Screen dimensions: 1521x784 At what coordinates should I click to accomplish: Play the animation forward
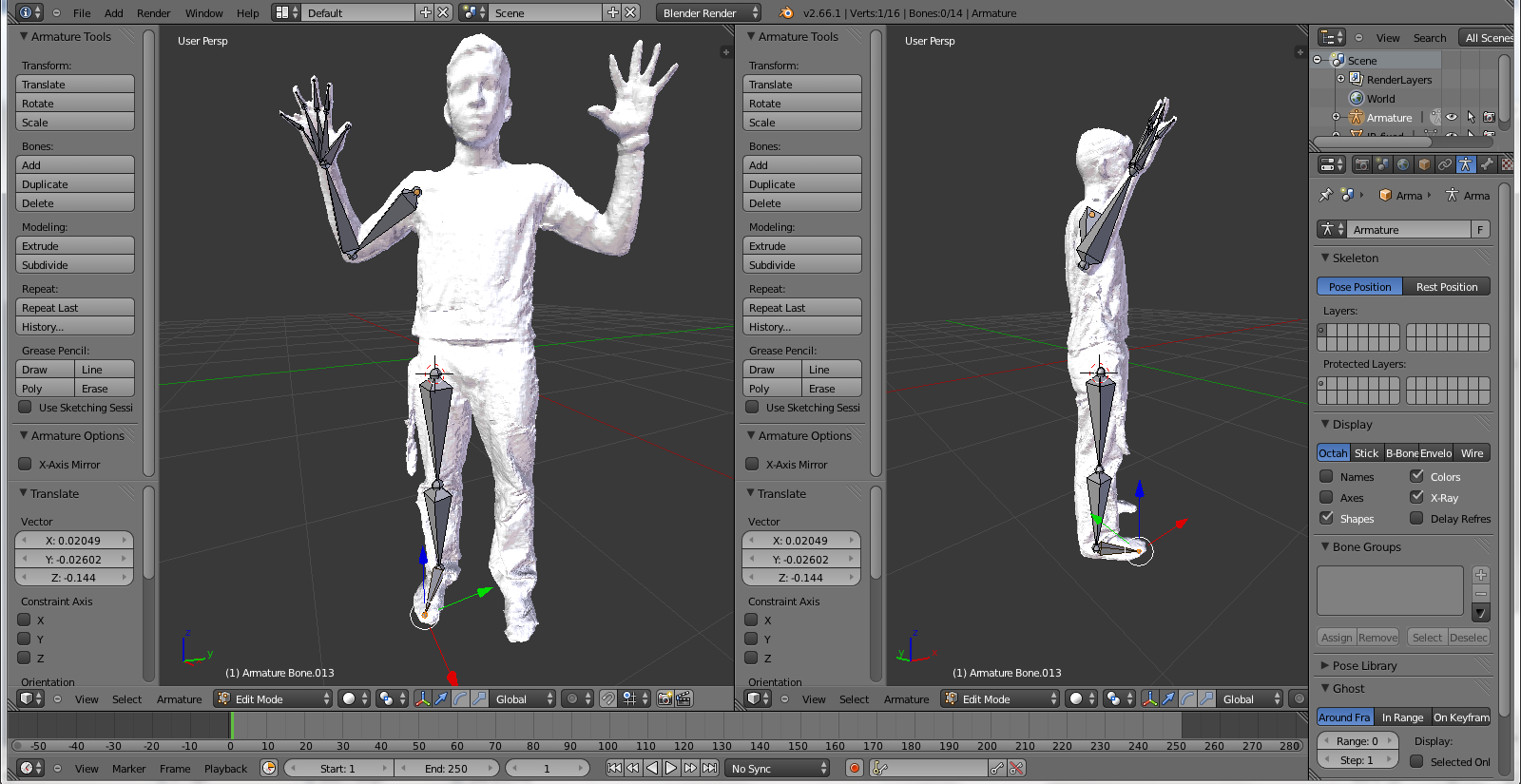coord(671,768)
